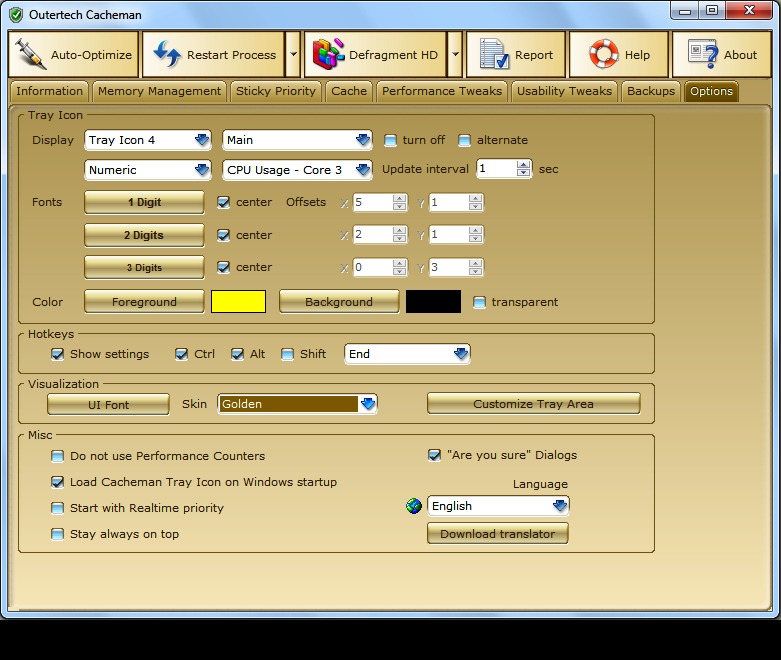Image resolution: width=781 pixels, height=660 pixels.
Task: Switch to the Usability Tweaks tab
Action: tap(564, 91)
